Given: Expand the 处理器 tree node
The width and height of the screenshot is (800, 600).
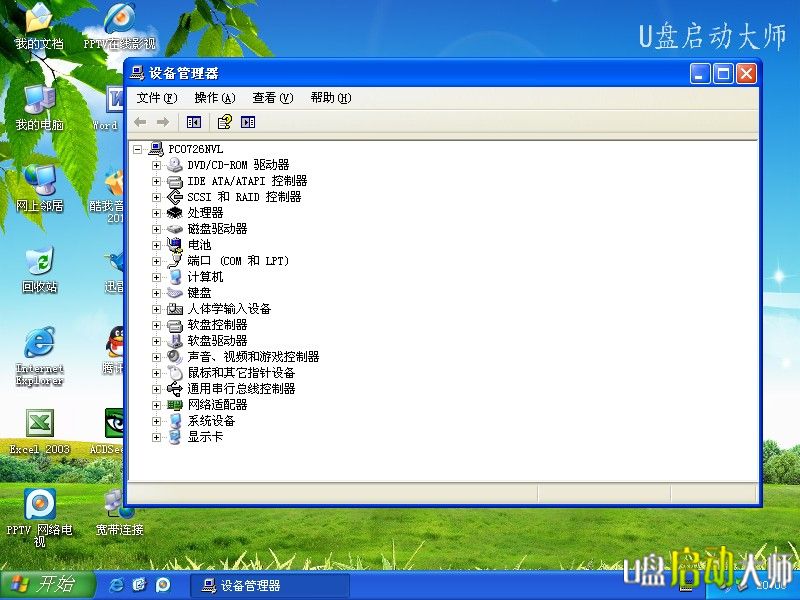Looking at the screenshot, I should click(x=156, y=213).
